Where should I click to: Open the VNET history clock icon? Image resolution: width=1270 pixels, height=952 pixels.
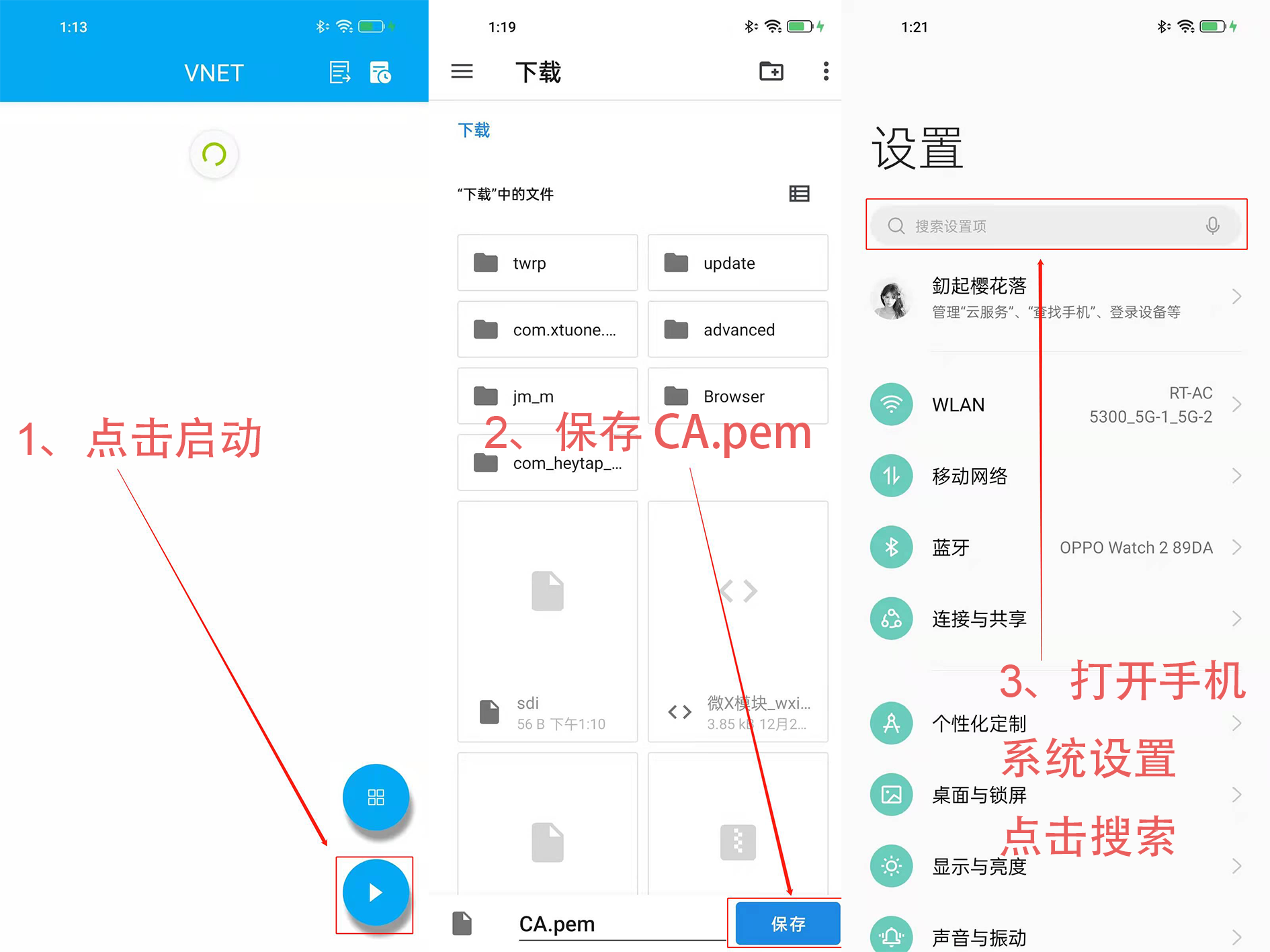pyautogui.click(x=380, y=73)
